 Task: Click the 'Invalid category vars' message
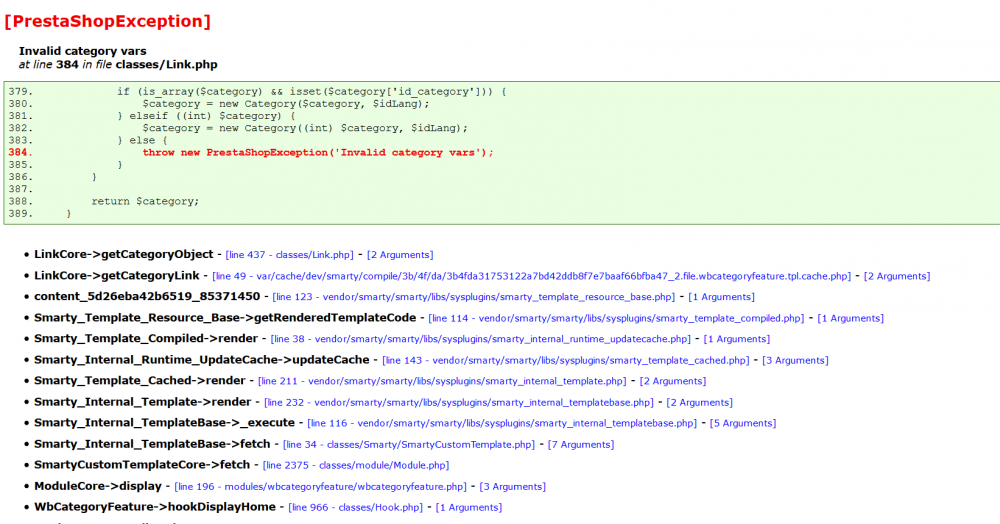82,51
